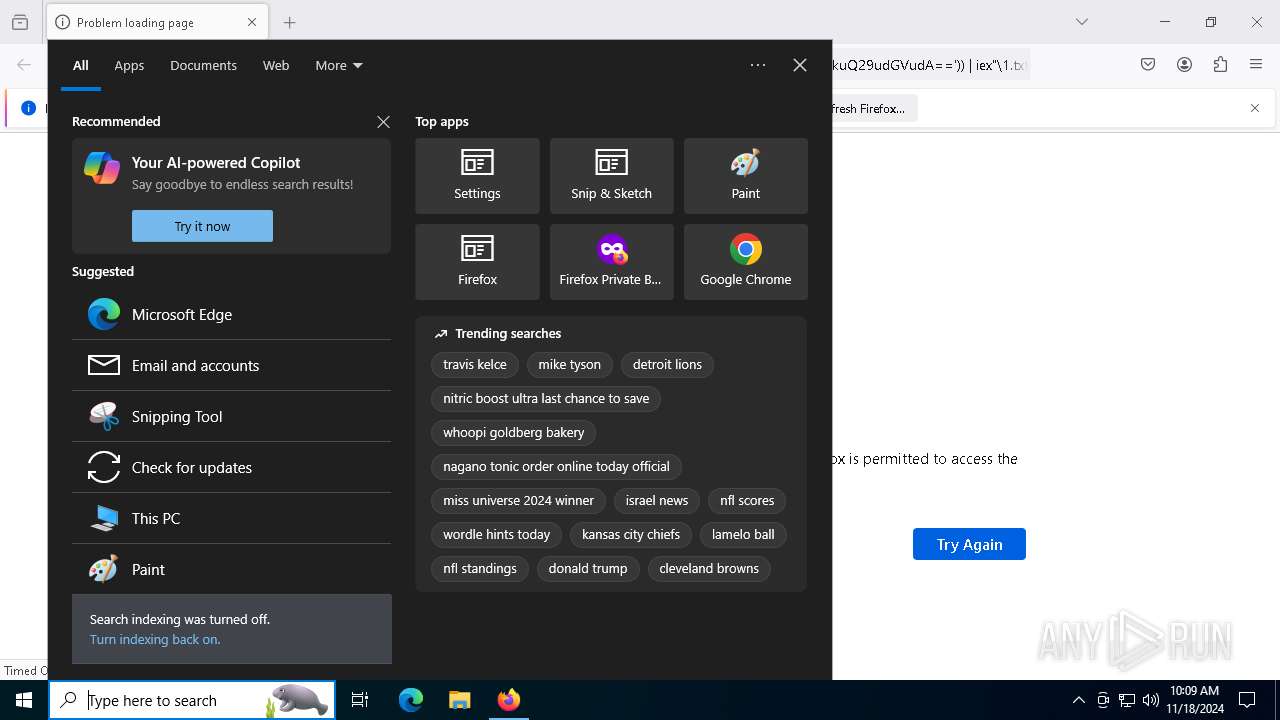
Task: Open volume tray icon
Action: [x=1151, y=700]
